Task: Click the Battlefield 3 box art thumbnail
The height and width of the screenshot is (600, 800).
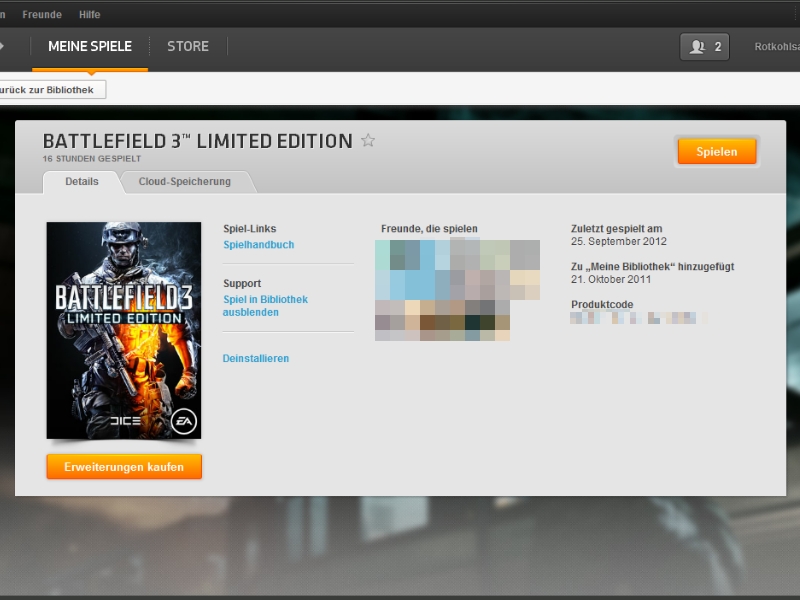Action: tap(124, 330)
